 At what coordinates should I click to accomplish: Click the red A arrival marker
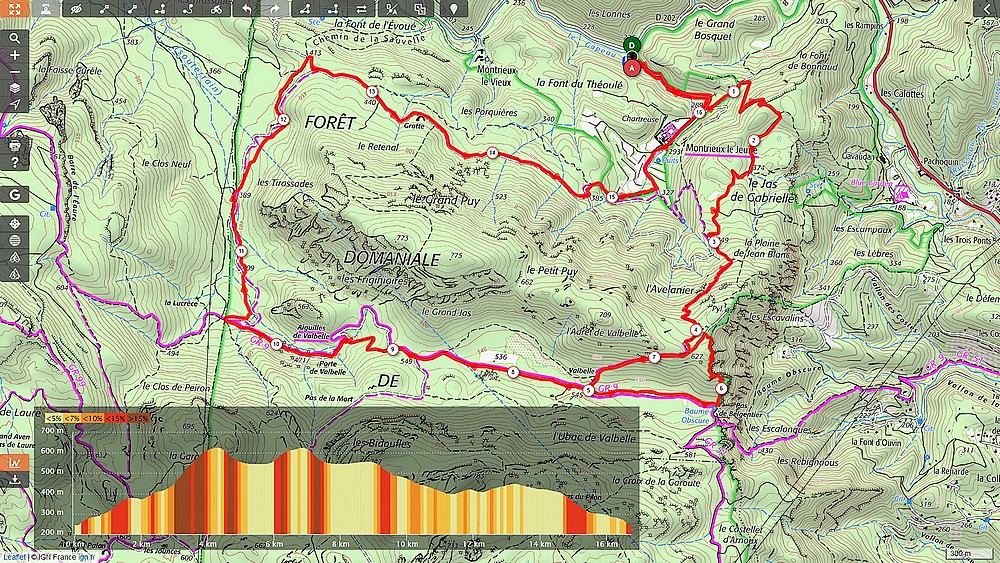631,68
